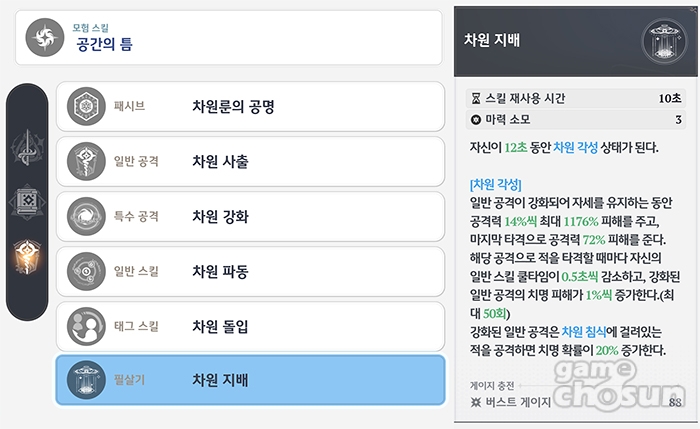Open the 일반 공격 차원 사출 row
This screenshot has height=429, width=700.
click(x=250, y=161)
